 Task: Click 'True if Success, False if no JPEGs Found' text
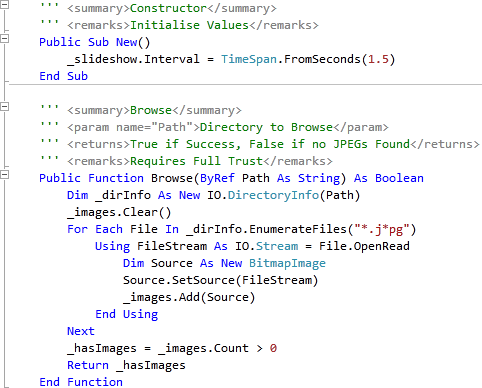click(x=270, y=144)
